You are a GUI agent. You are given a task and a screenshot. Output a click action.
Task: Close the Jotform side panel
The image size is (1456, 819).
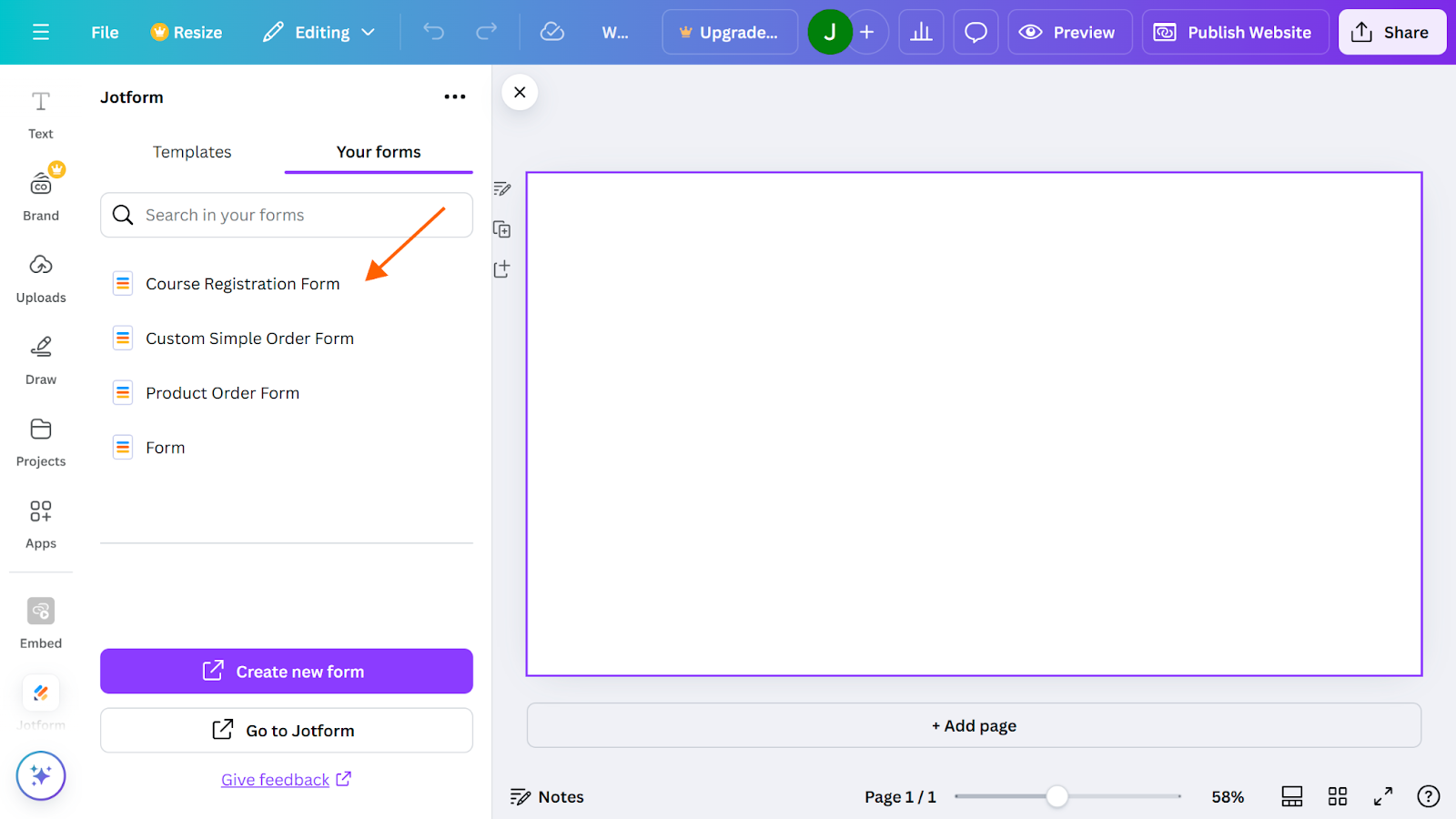[x=520, y=92]
